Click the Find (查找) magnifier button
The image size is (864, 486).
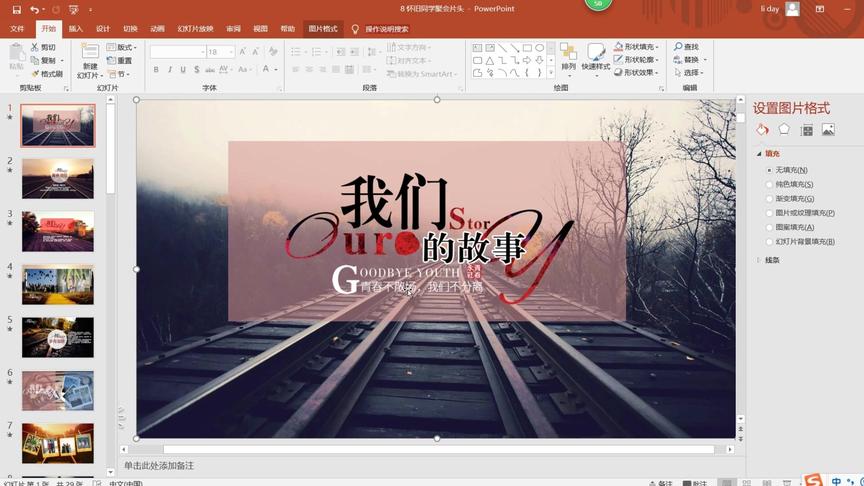[x=686, y=47]
